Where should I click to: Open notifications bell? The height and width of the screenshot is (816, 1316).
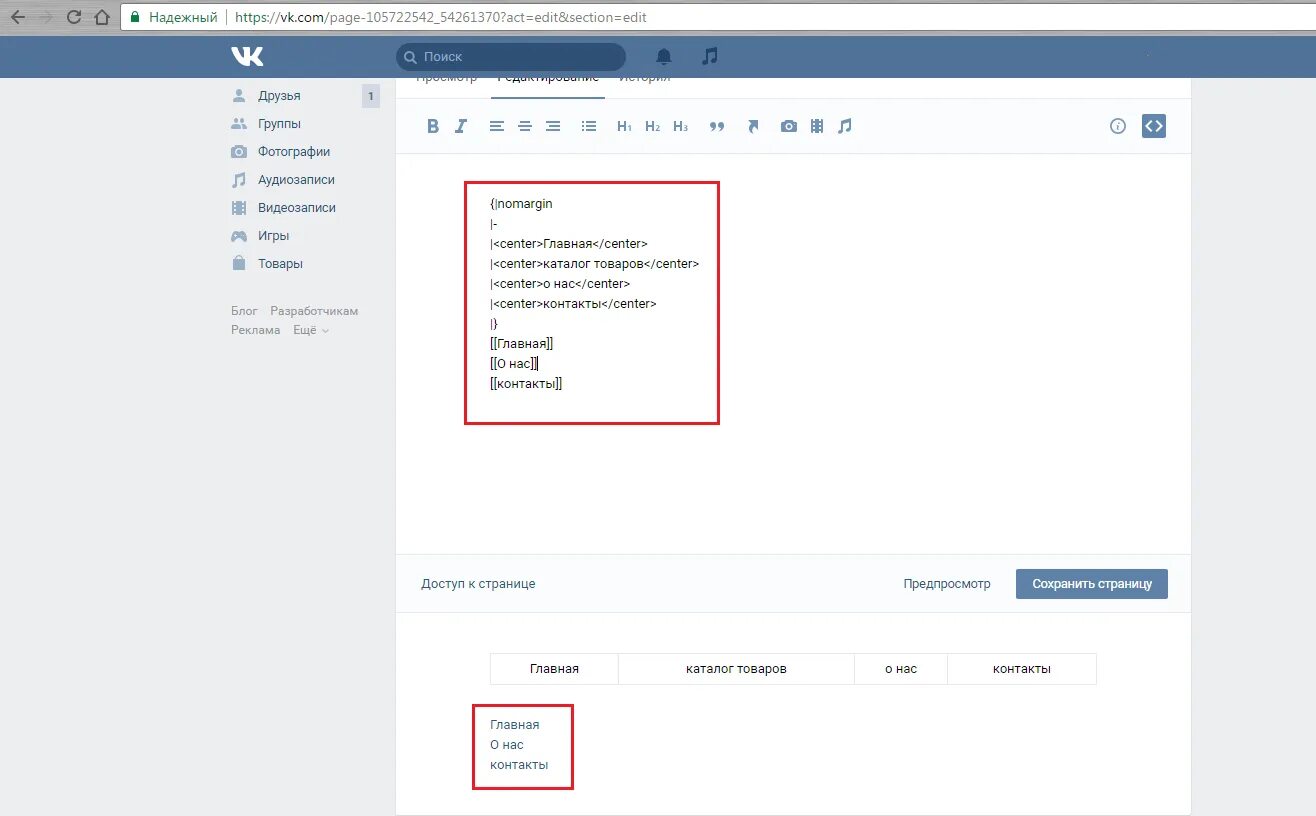coord(664,57)
